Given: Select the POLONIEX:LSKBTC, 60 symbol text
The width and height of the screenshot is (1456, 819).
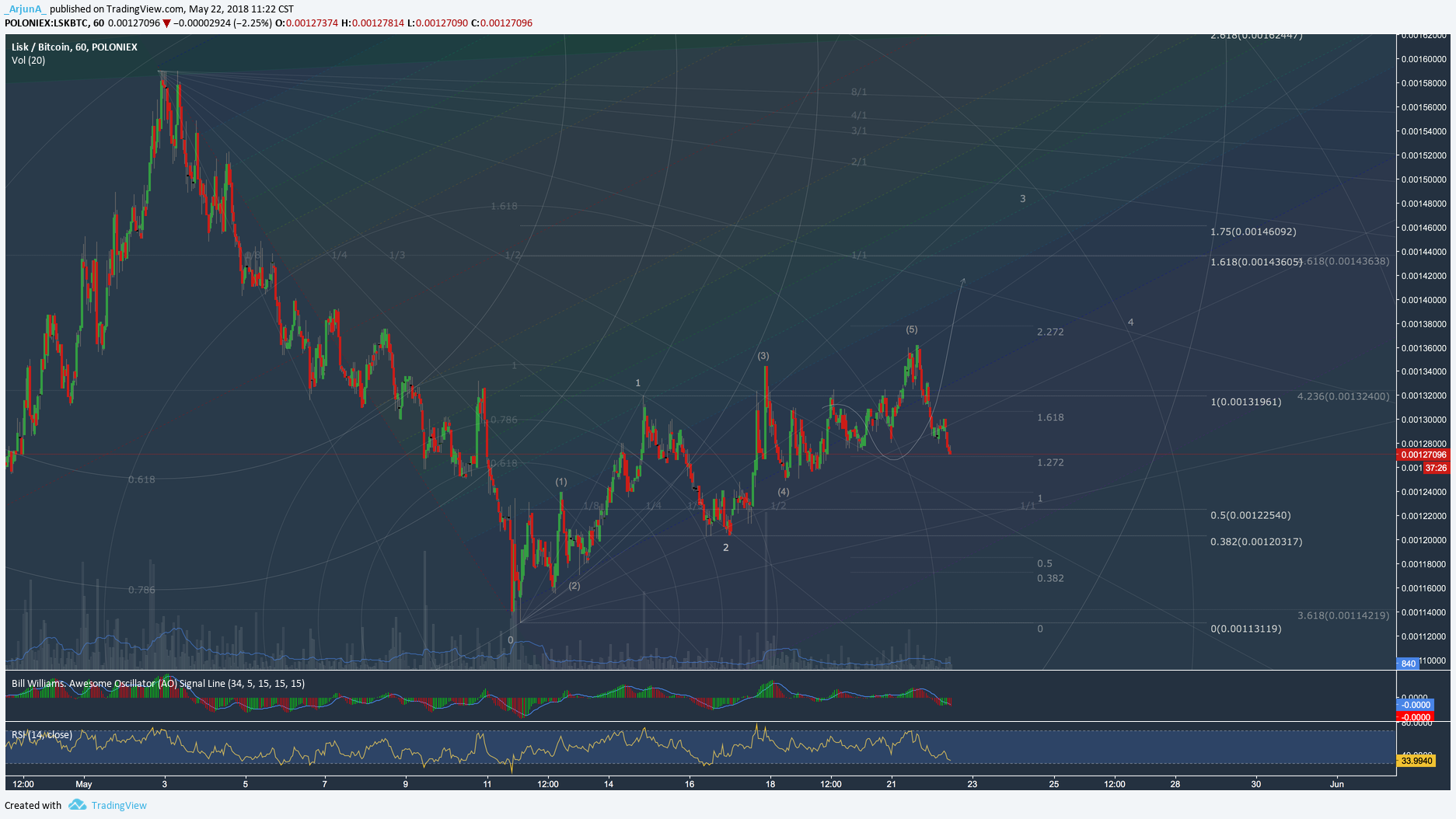Looking at the screenshot, I should pos(54,23).
